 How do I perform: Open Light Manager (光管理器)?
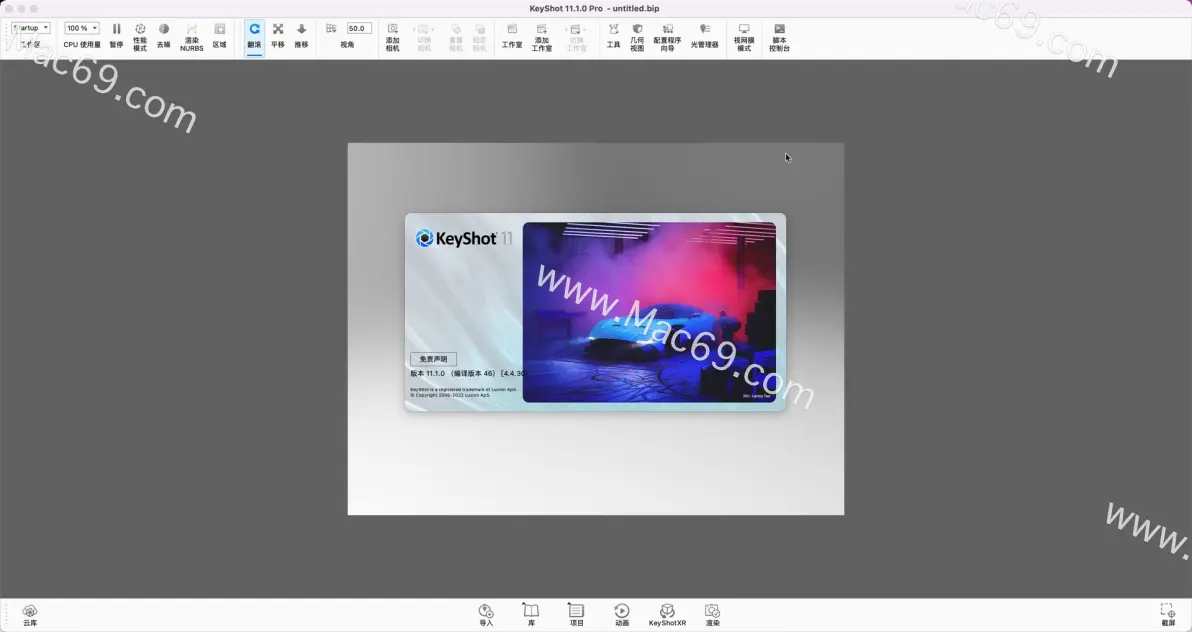coord(705,36)
